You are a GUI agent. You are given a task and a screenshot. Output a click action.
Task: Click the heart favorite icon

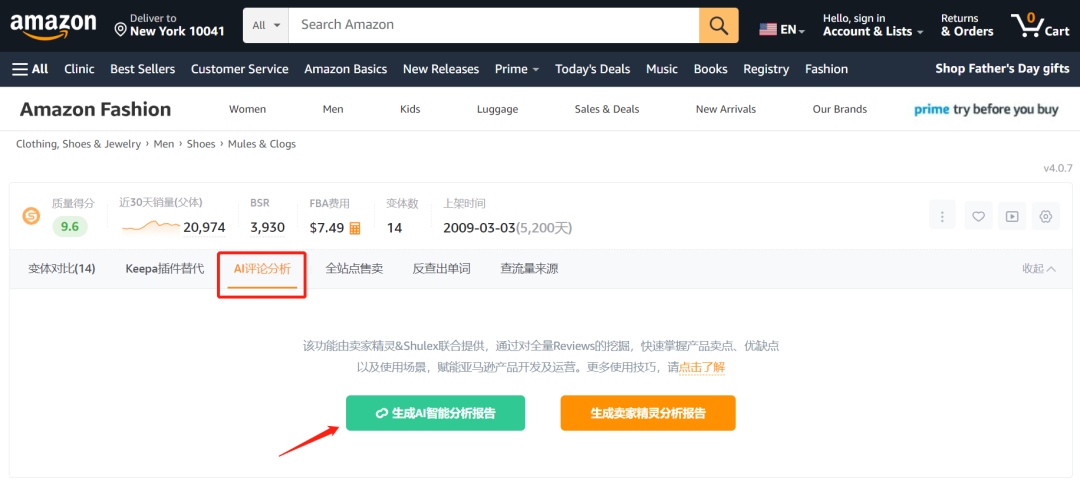click(x=977, y=216)
